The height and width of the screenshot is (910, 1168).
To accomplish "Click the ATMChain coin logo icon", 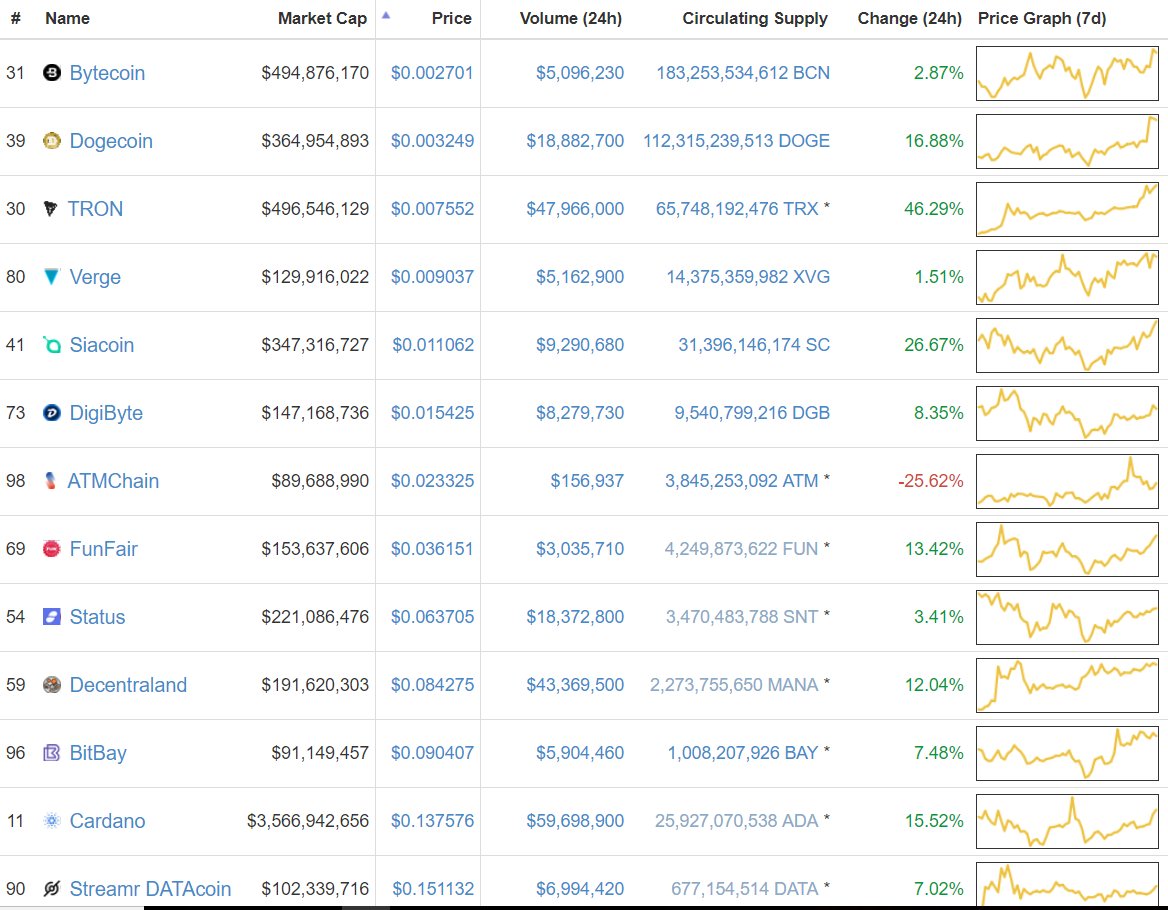I will click(x=50, y=480).
